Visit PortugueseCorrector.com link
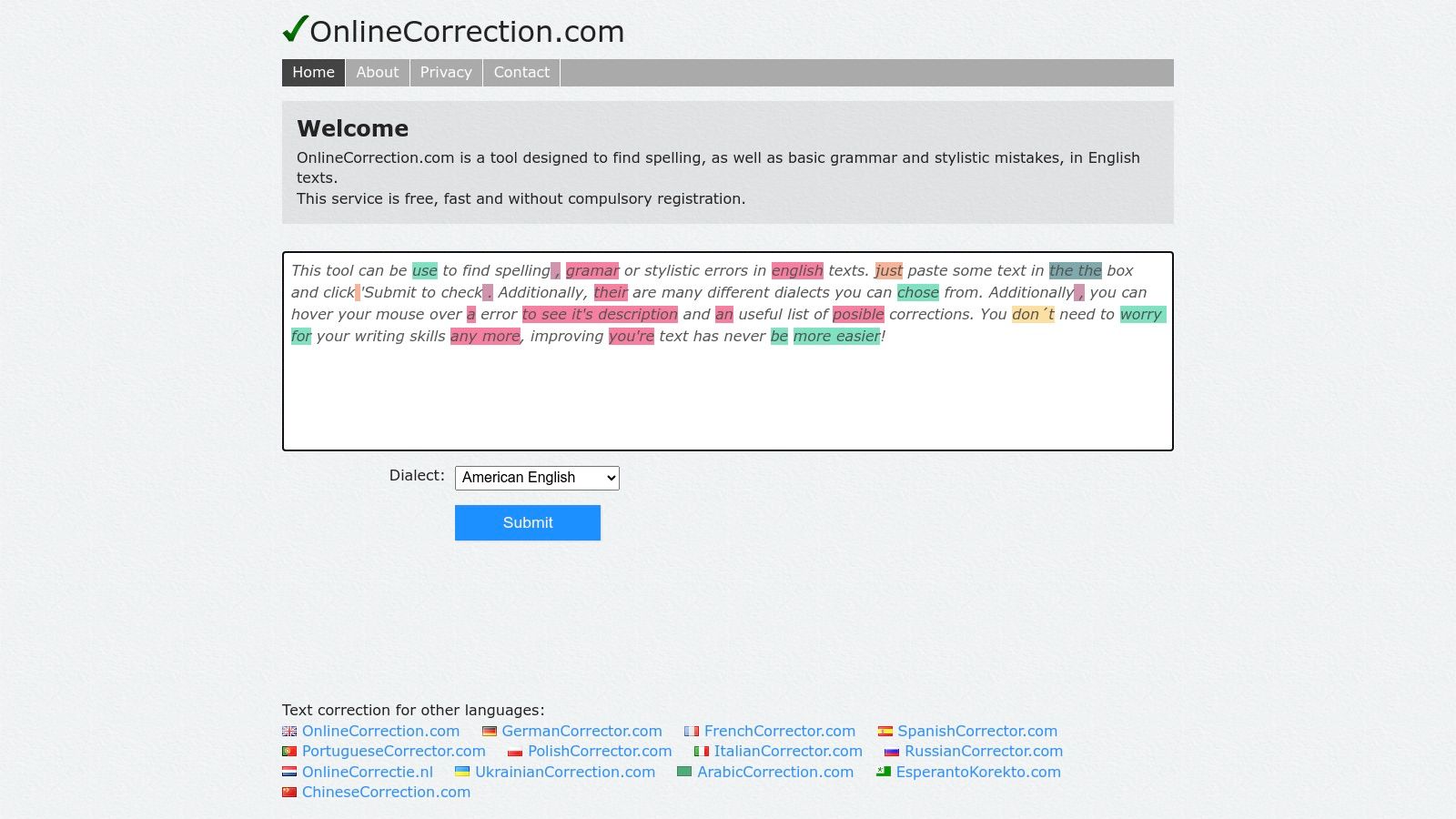Image resolution: width=1456 pixels, height=819 pixels. (x=394, y=752)
